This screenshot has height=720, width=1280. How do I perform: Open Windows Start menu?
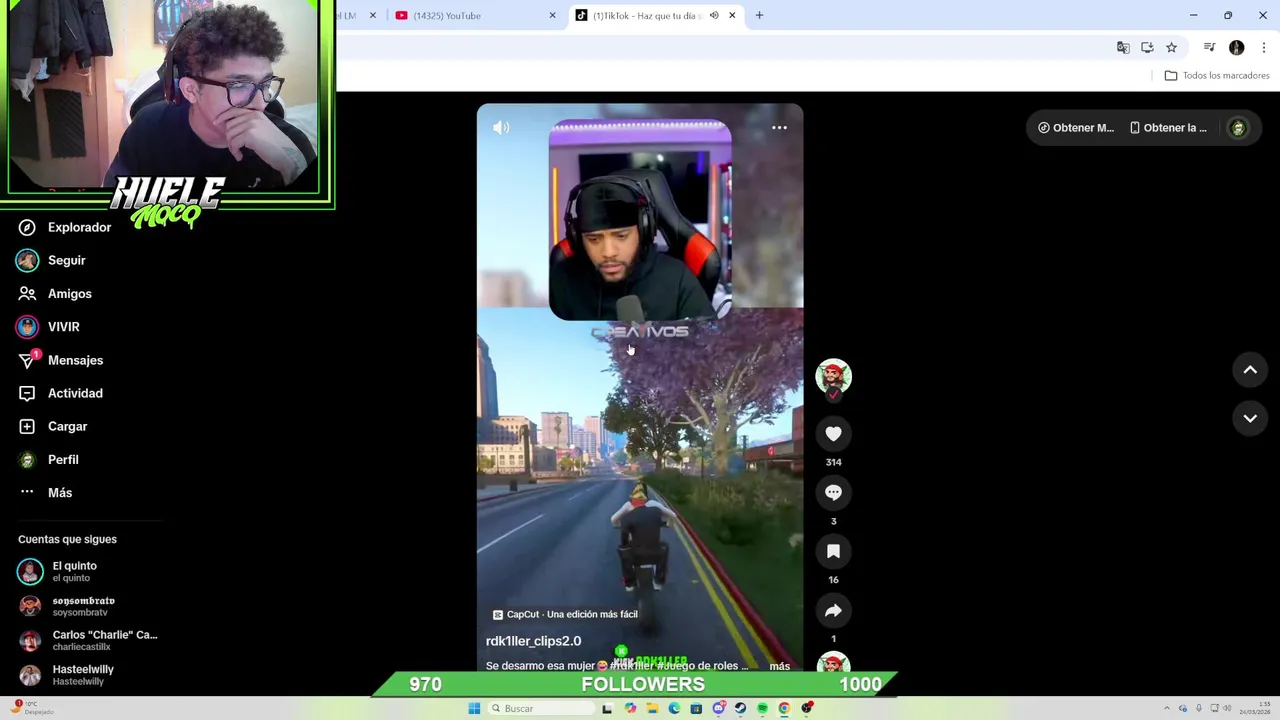click(x=474, y=708)
